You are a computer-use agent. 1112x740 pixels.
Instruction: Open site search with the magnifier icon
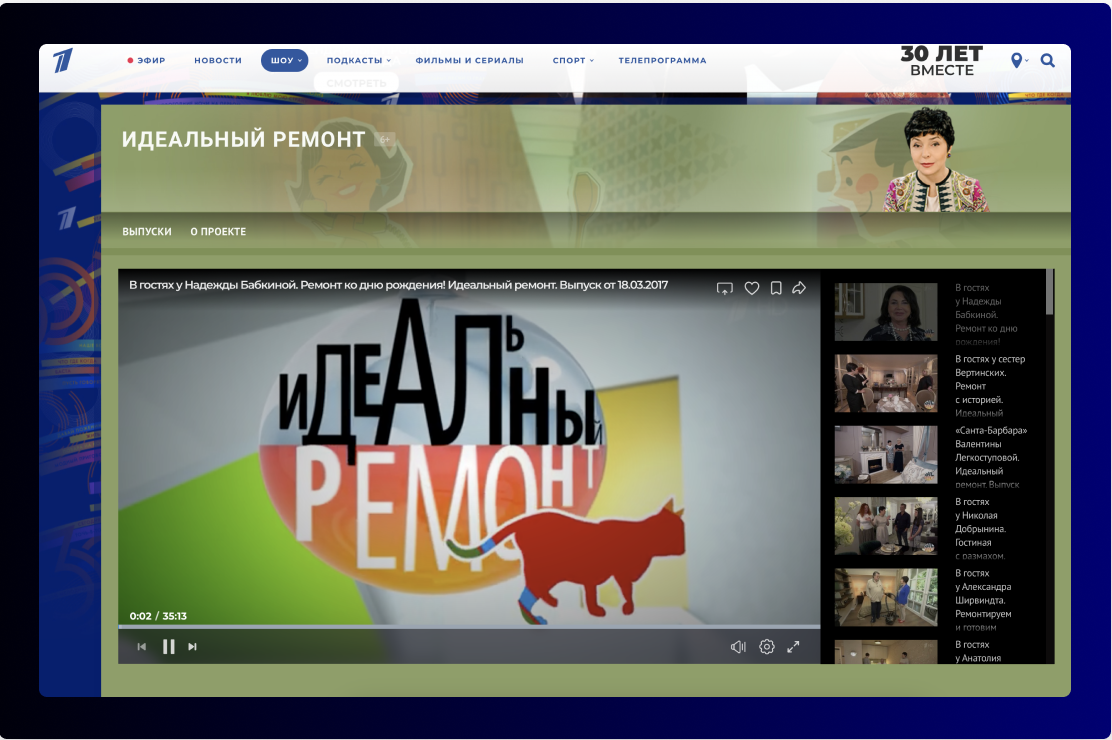click(1047, 60)
